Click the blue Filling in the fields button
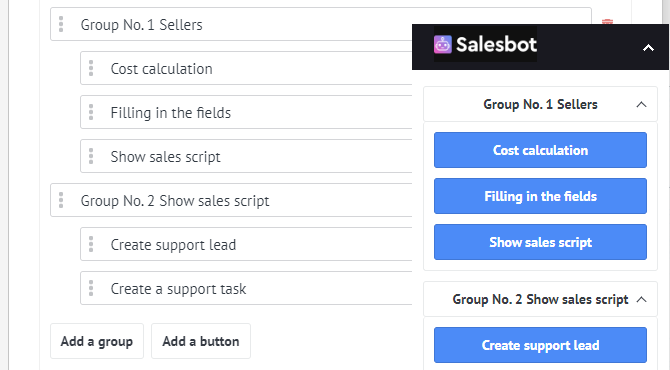670x370 pixels. [540, 196]
